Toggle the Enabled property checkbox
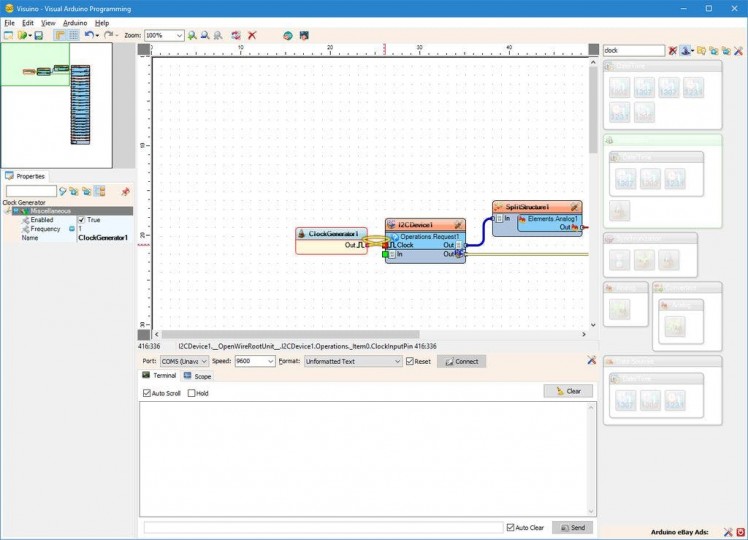 [x=82, y=220]
